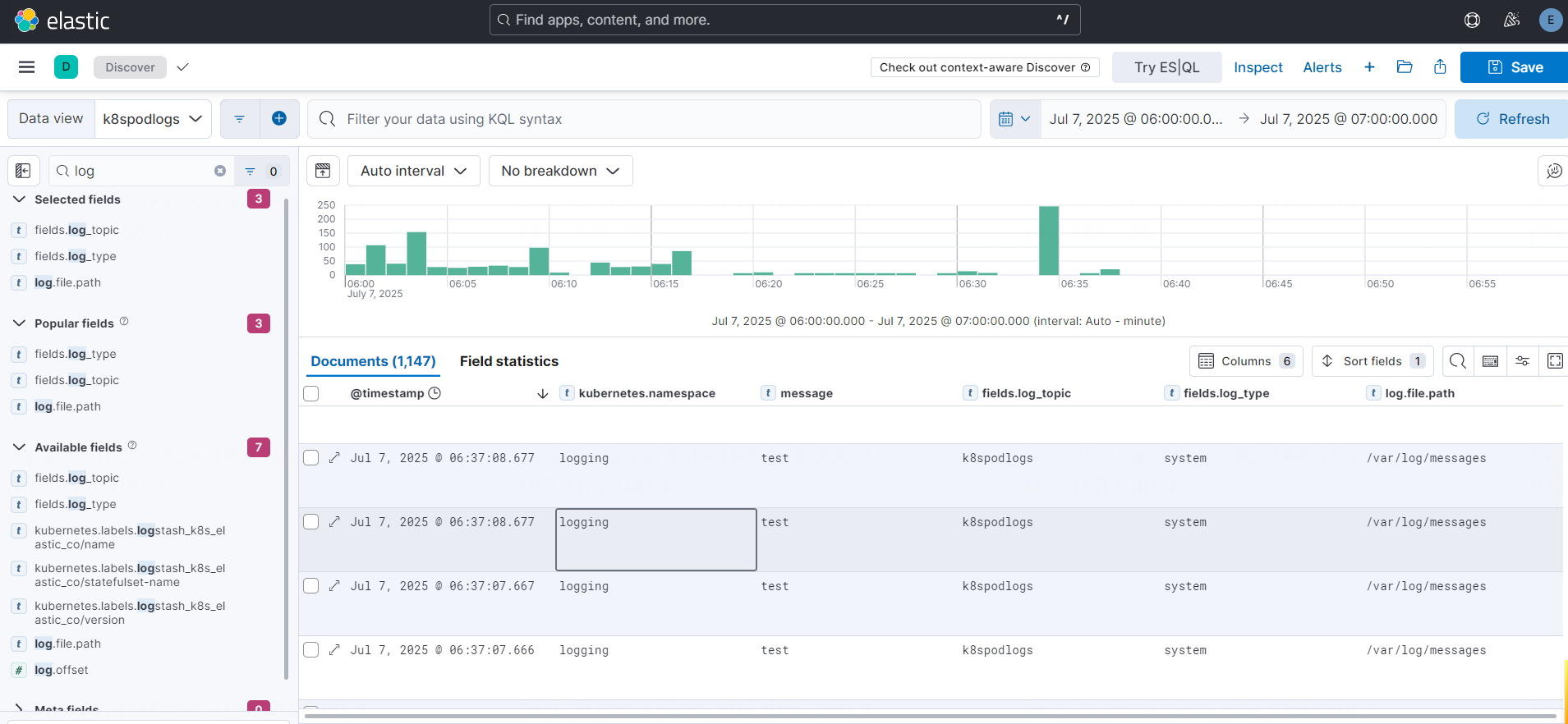Open the Inspect menu item
Viewport: 1568px width, 724px height.
pos(1258,67)
